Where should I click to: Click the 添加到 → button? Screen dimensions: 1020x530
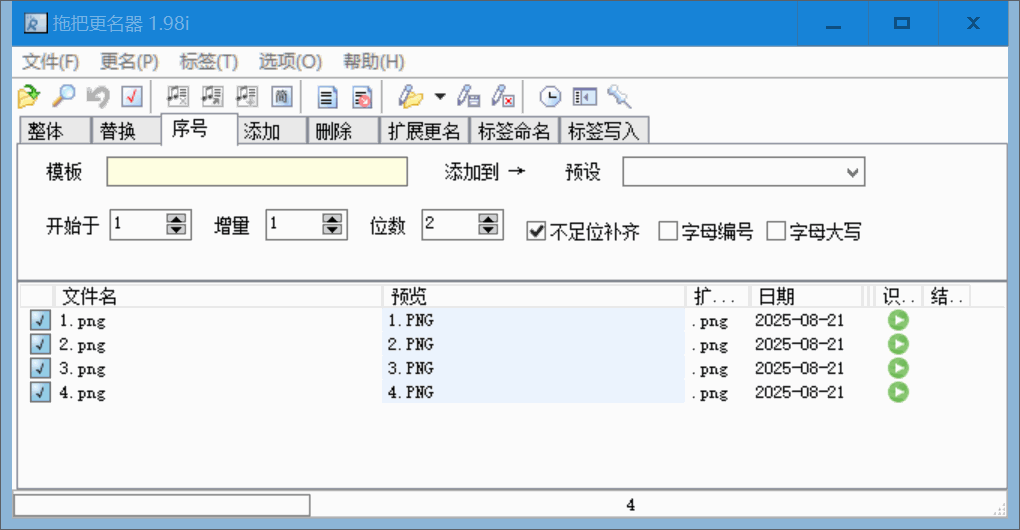(x=485, y=172)
